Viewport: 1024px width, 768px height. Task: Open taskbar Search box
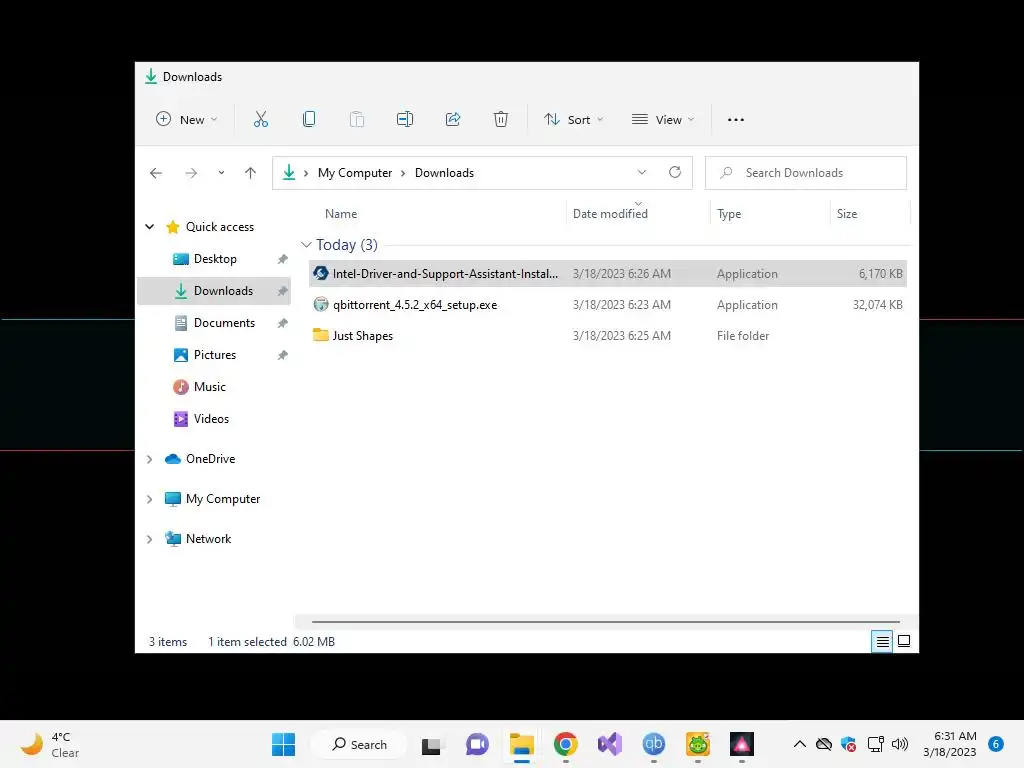tap(359, 744)
